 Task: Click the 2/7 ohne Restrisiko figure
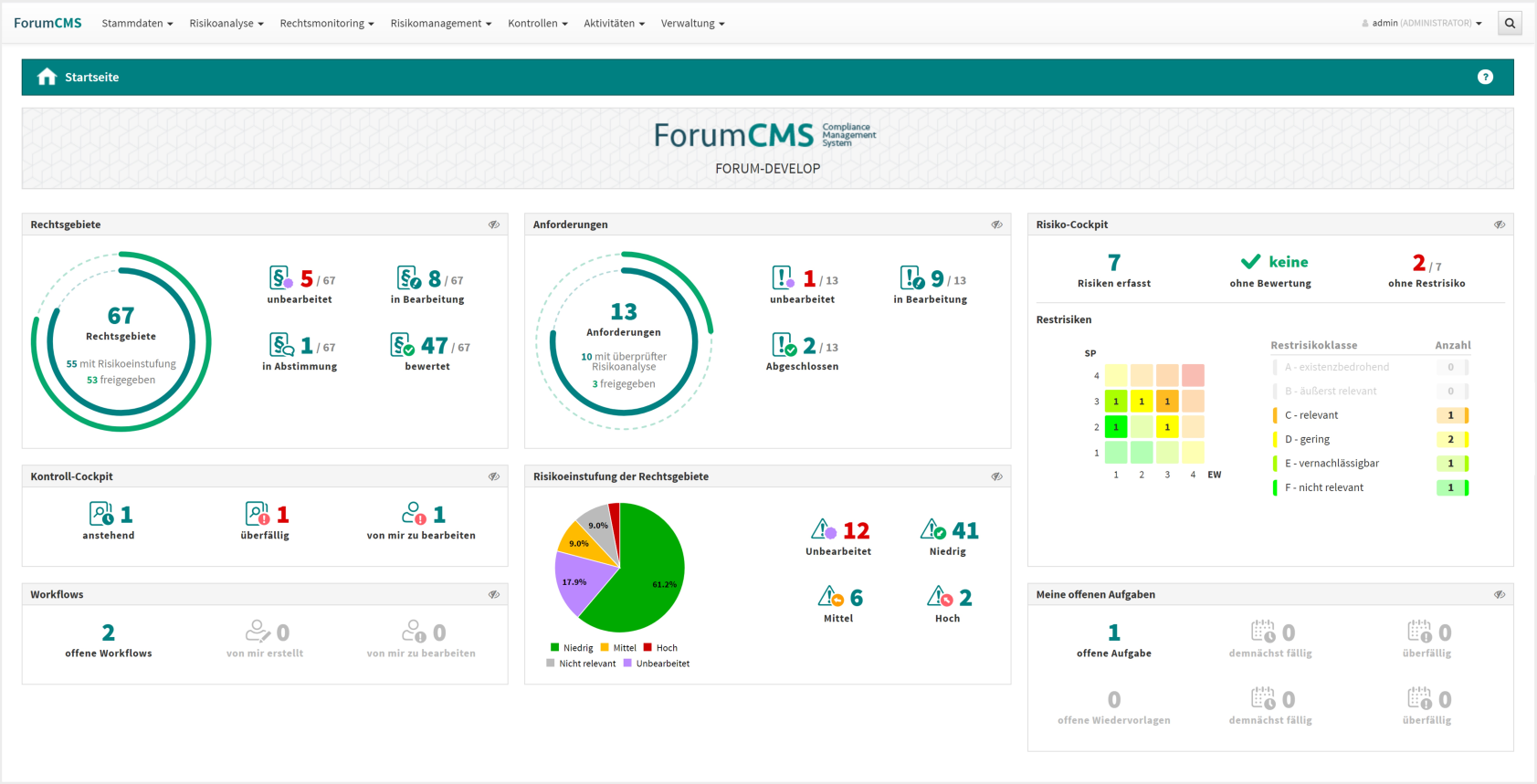click(1426, 270)
